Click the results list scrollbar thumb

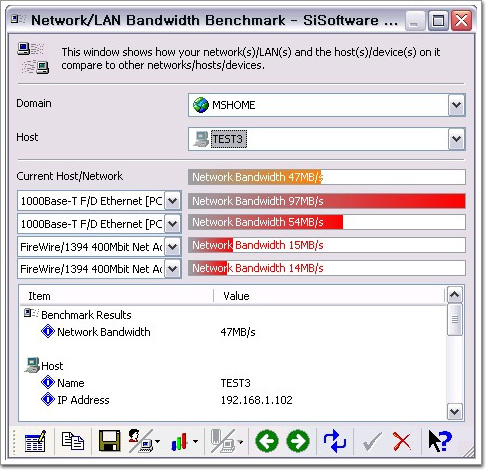455,319
